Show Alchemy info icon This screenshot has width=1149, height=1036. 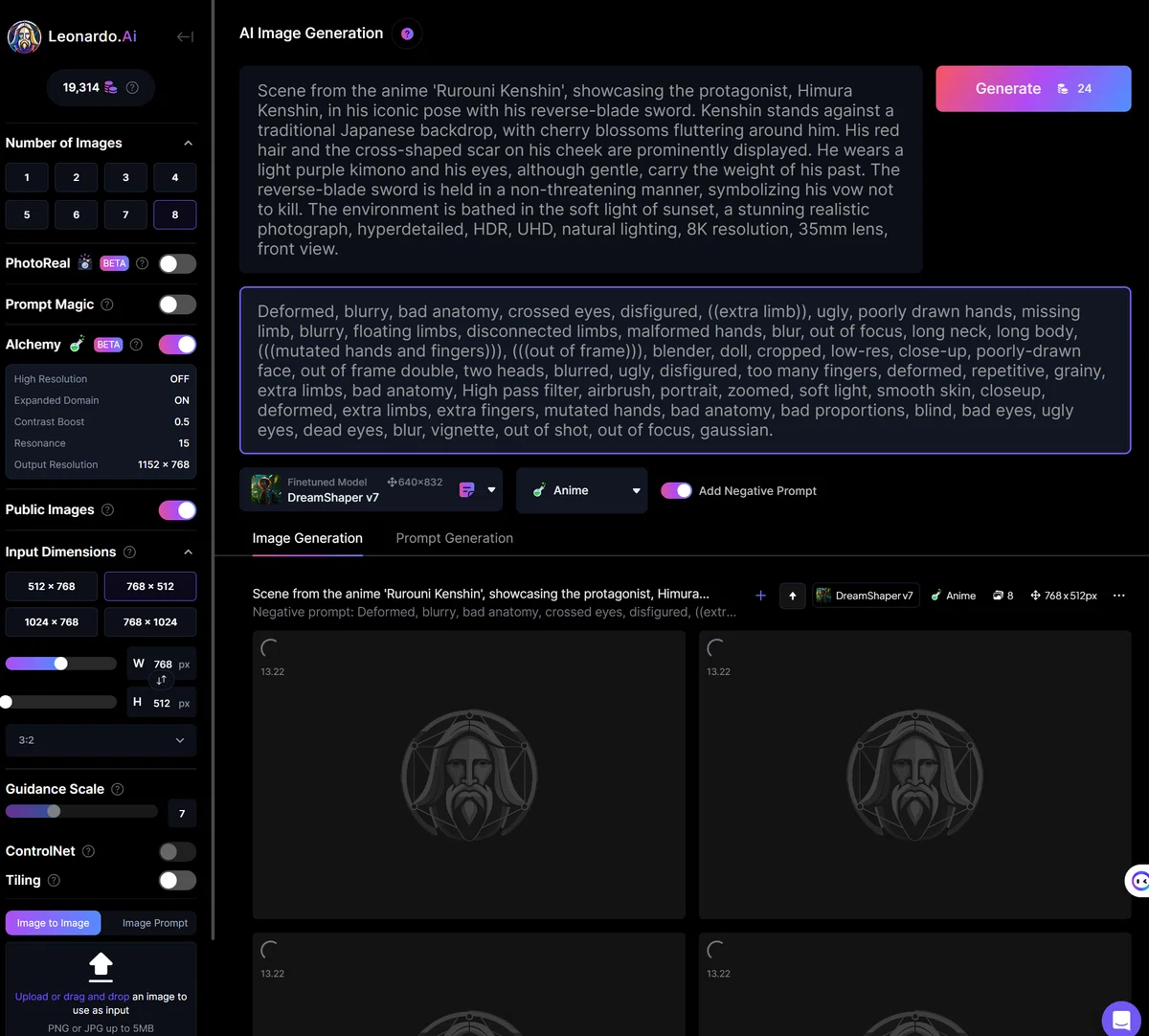click(x=136, y=345)
